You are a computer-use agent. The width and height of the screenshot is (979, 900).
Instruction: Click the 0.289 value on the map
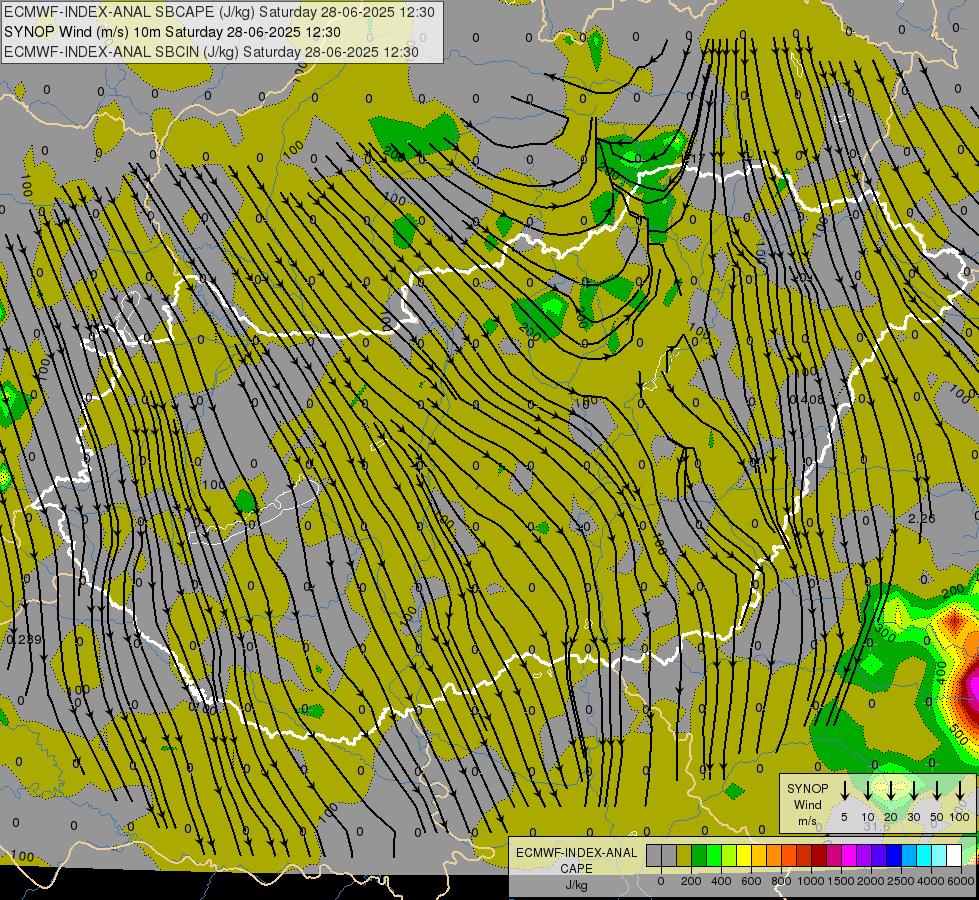24,640
